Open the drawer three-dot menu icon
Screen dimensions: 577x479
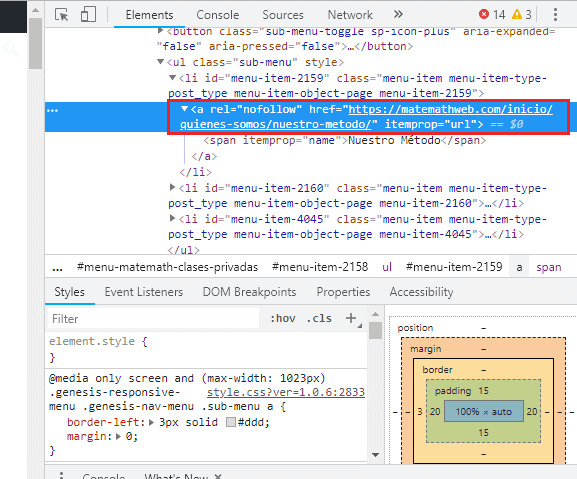[61, 475]
